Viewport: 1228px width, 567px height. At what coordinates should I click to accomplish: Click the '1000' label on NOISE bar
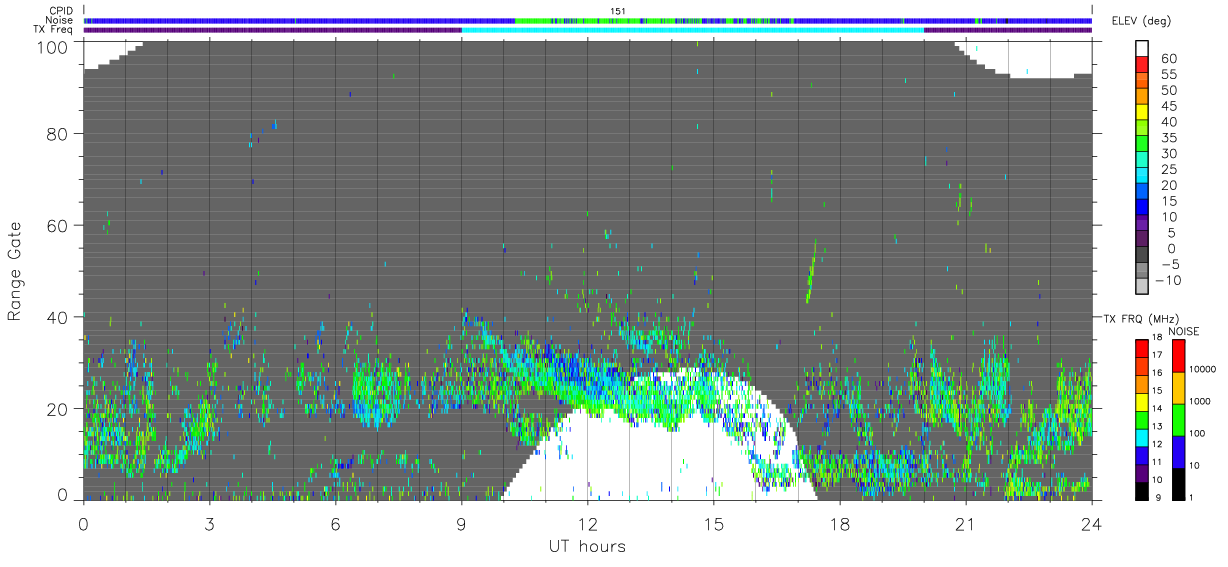[x=1201, y=401]
